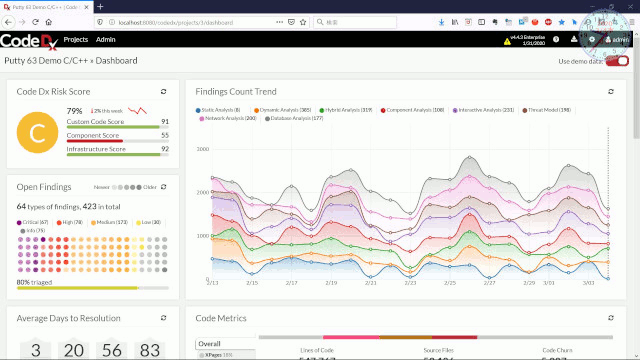Close the Putty 63 Demo tab
This screenshot has height=360, width=640.
(x=86, y=7)
